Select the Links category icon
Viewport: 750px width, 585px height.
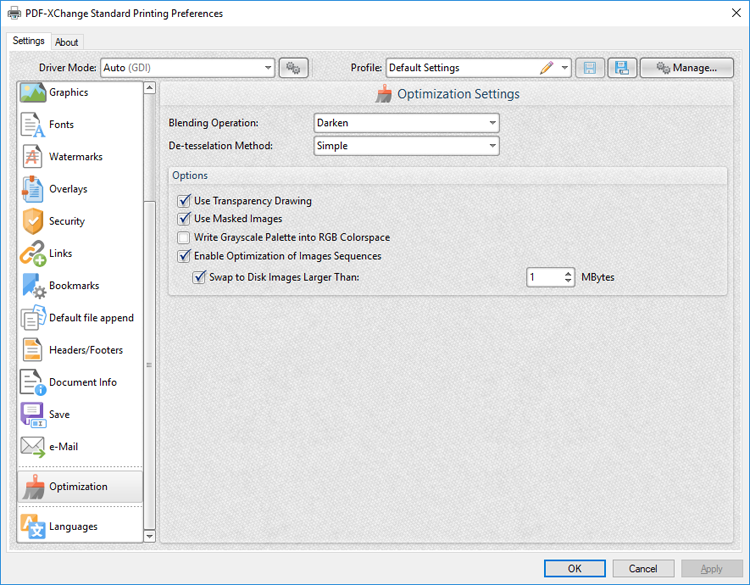click(x=33, y=253)
